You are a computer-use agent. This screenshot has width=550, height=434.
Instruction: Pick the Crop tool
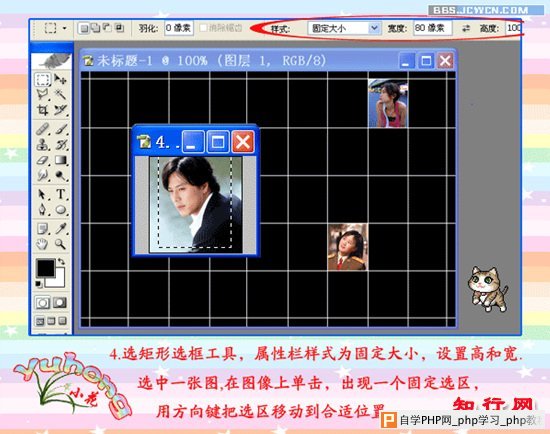point(43,110)
